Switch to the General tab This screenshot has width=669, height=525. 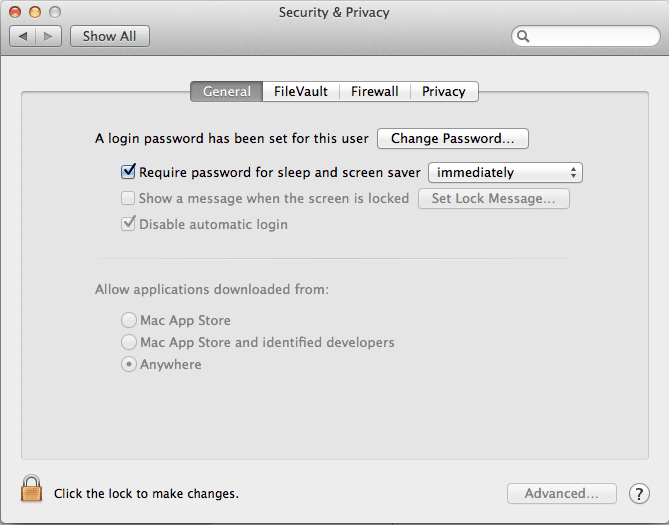coord(227,91)
